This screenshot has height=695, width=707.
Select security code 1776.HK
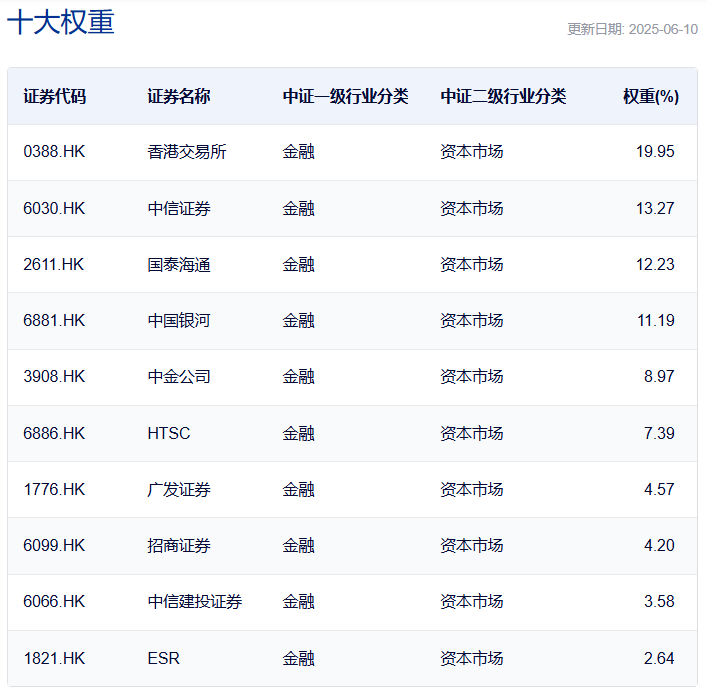(x=55, y=490)
